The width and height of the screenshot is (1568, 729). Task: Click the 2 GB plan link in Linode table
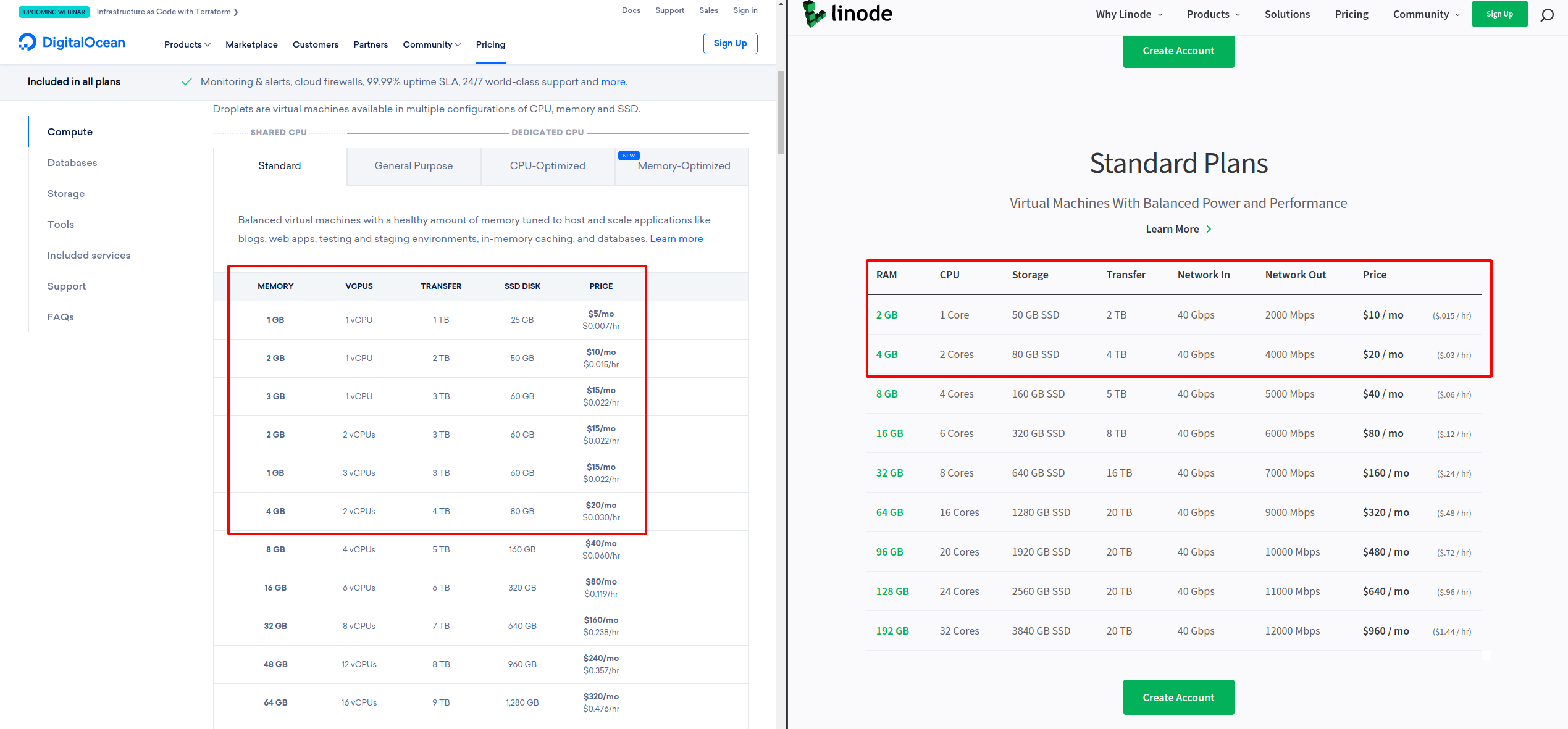(887, 315)
